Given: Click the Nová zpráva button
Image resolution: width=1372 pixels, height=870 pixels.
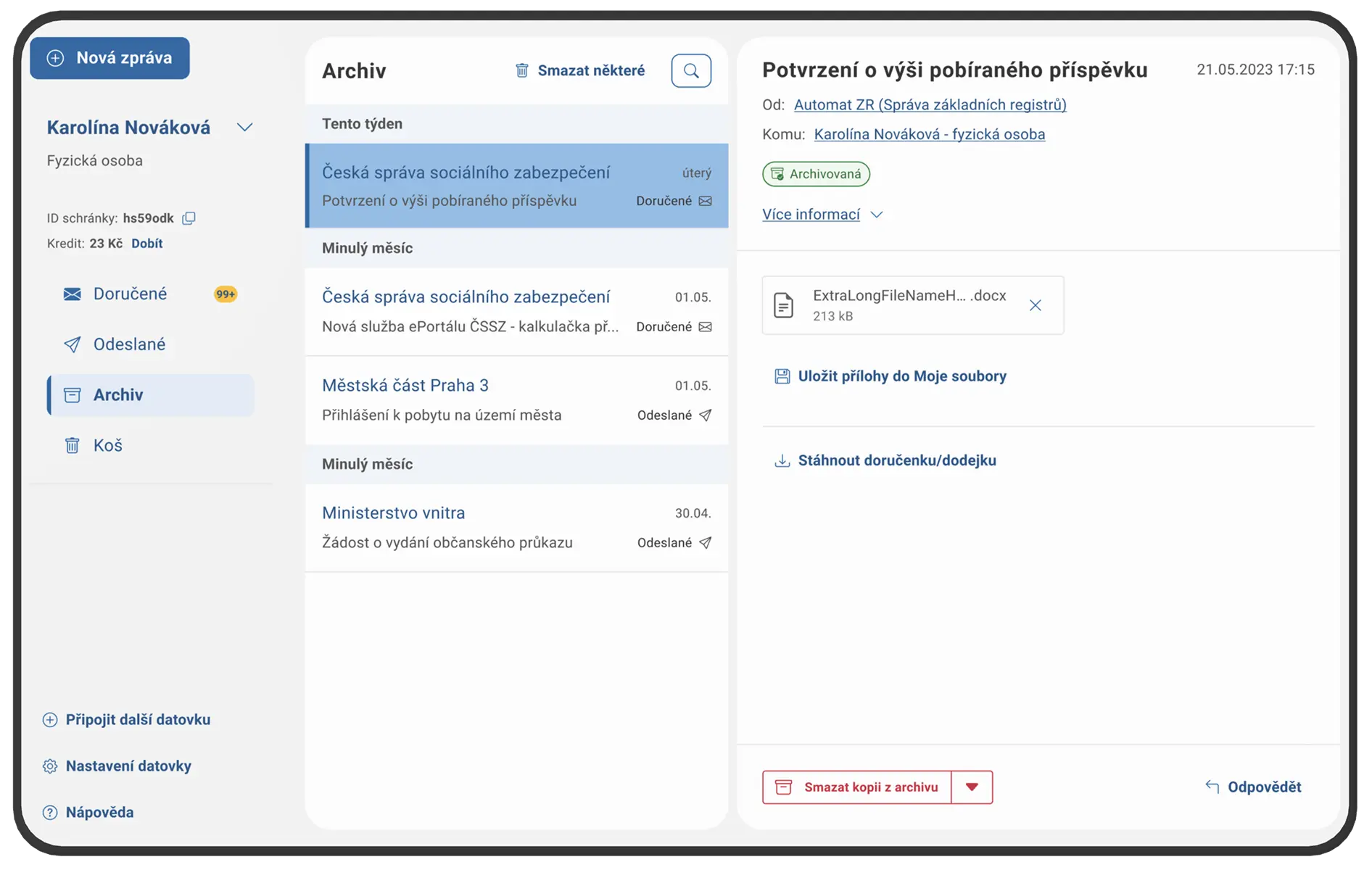Looking at the screenshot, I should pyautogui.click(x=110, y=58).
